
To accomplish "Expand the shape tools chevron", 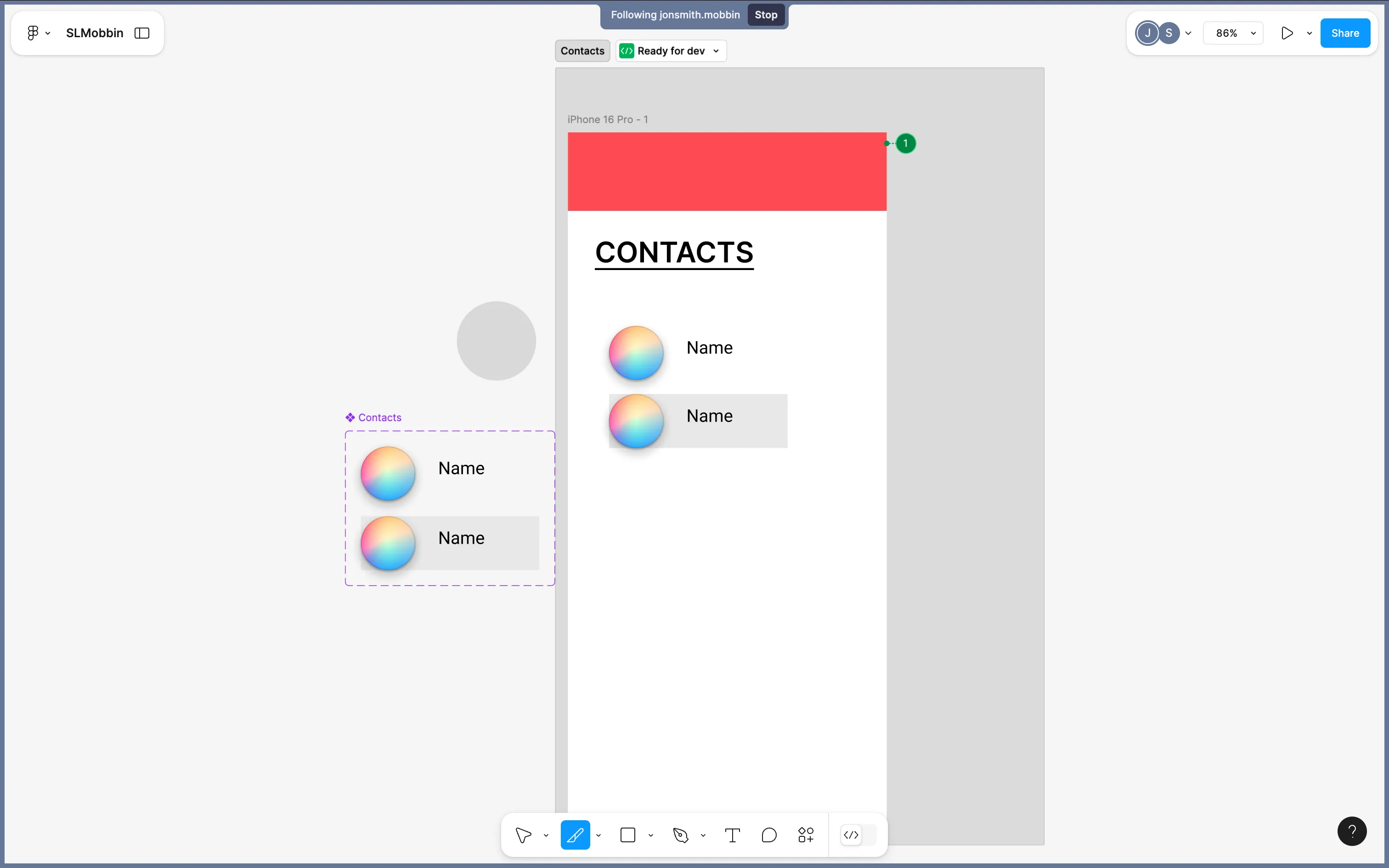I will coord(651,835).
